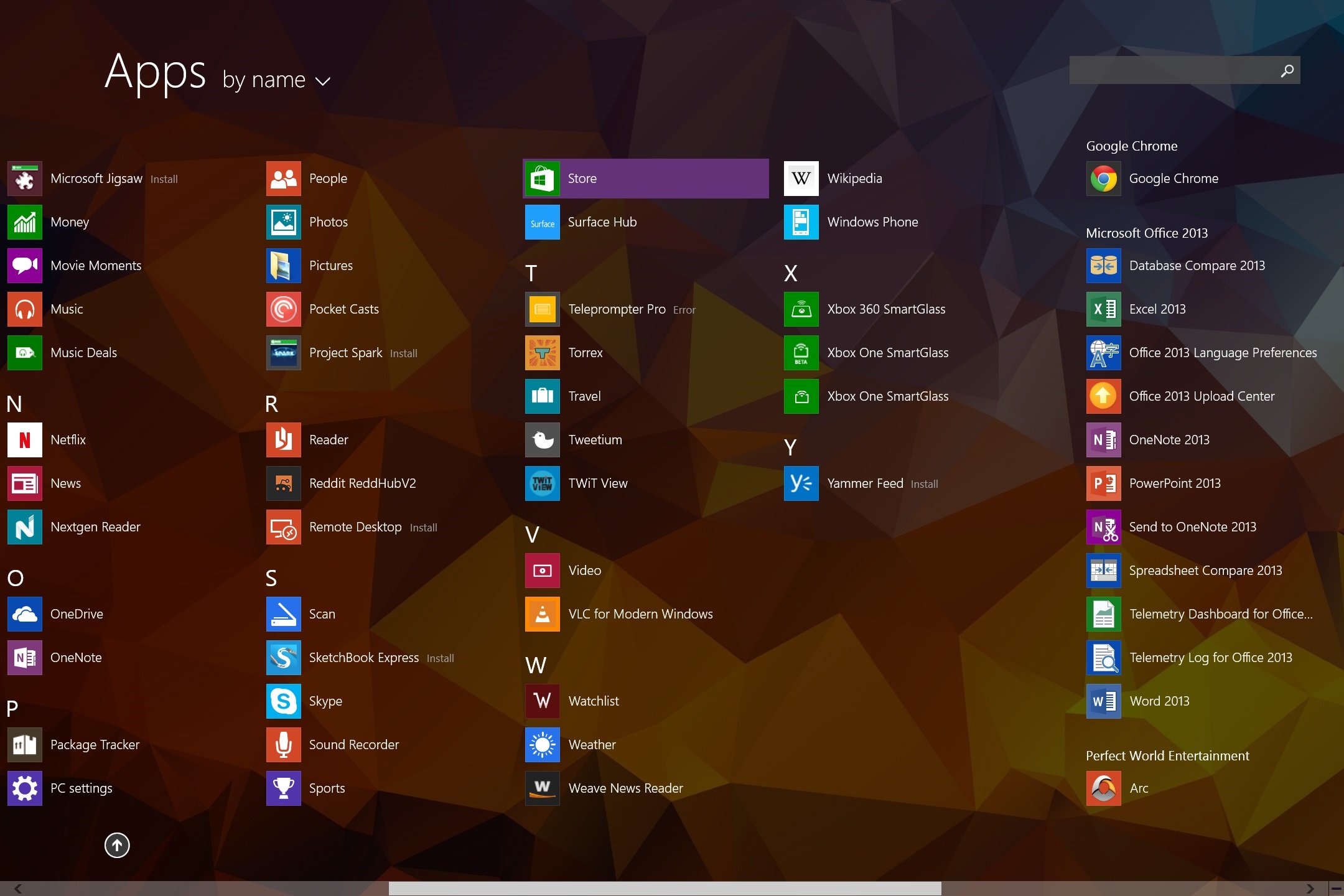Open Google Chrome icon
The image size is (1344, 896).
click(x=1104, y=179)
